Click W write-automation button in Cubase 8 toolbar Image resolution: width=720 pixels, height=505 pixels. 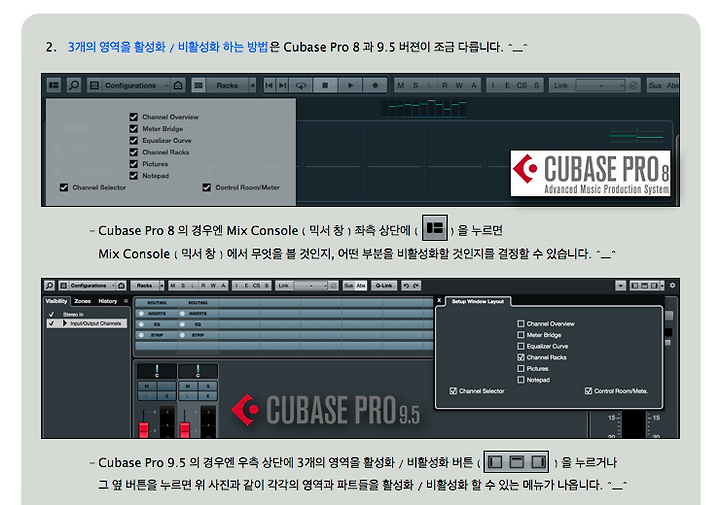tap(459, 85)
